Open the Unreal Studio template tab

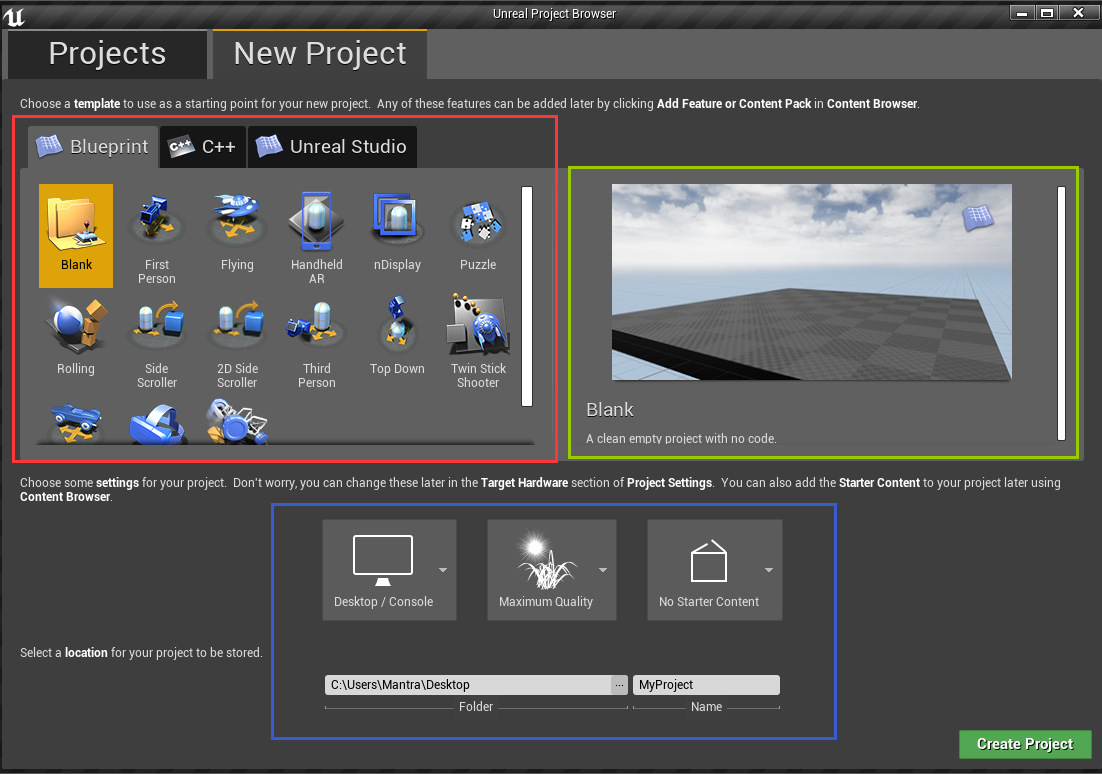[332, 147]
